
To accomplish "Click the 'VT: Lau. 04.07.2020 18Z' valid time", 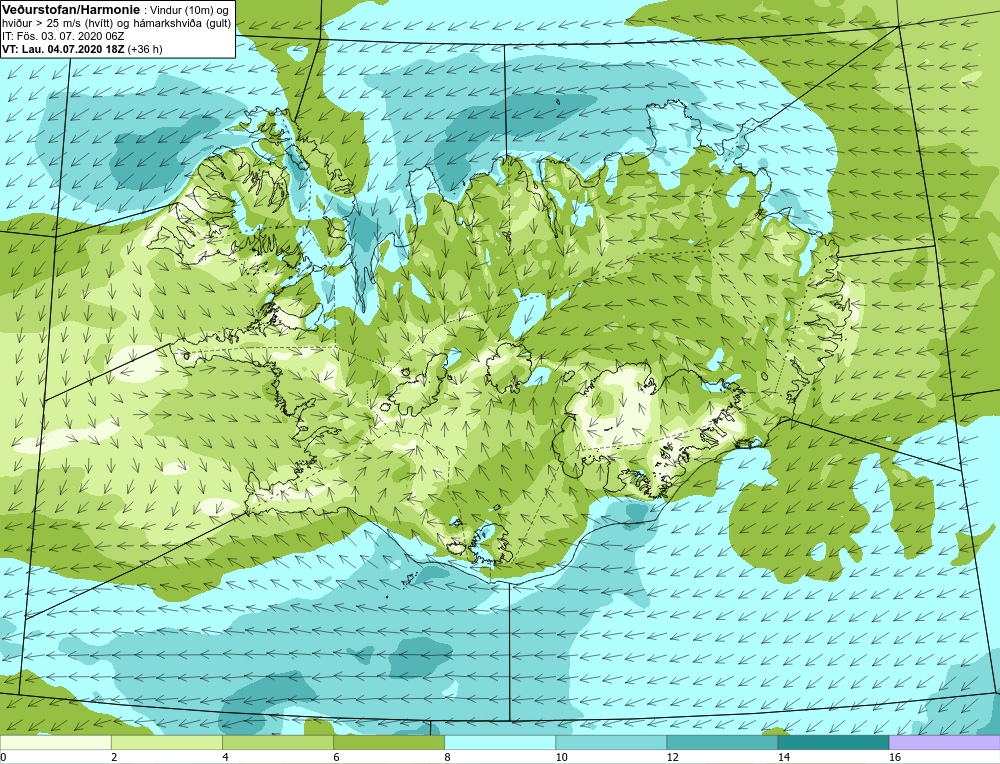I will [x=63, y=49].
